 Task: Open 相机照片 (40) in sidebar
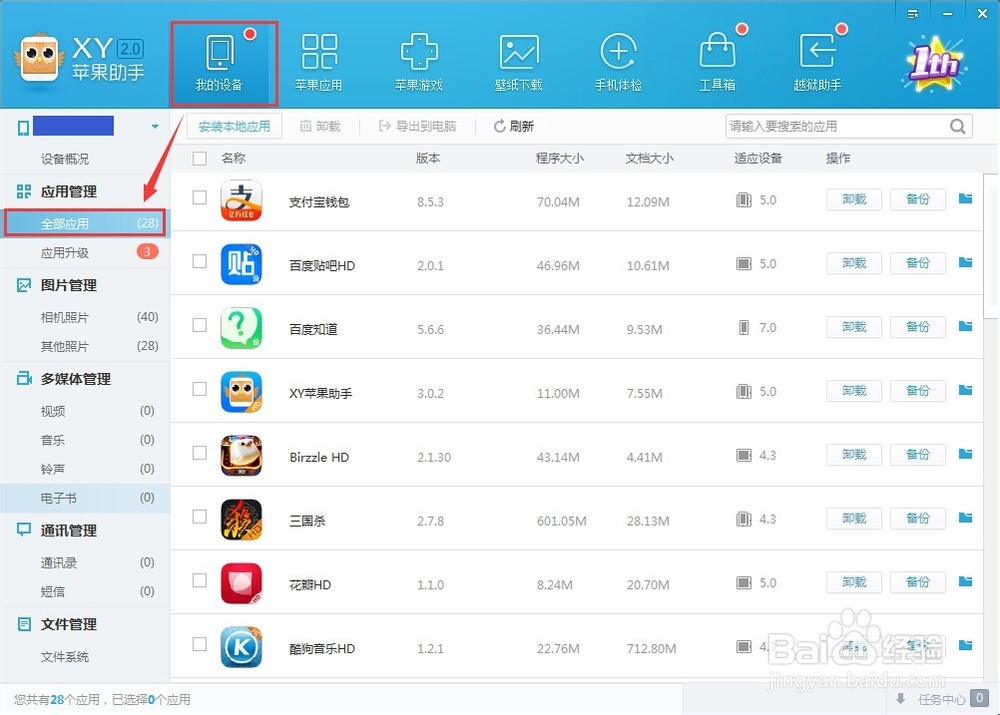coord(85,317)
